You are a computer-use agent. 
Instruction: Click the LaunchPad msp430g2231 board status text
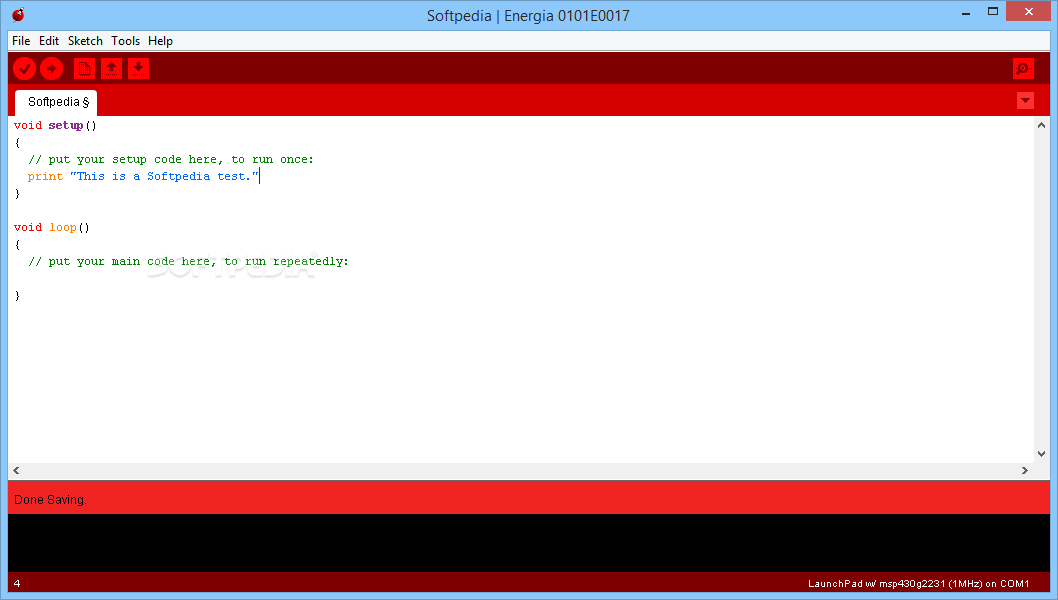[918, 584]
